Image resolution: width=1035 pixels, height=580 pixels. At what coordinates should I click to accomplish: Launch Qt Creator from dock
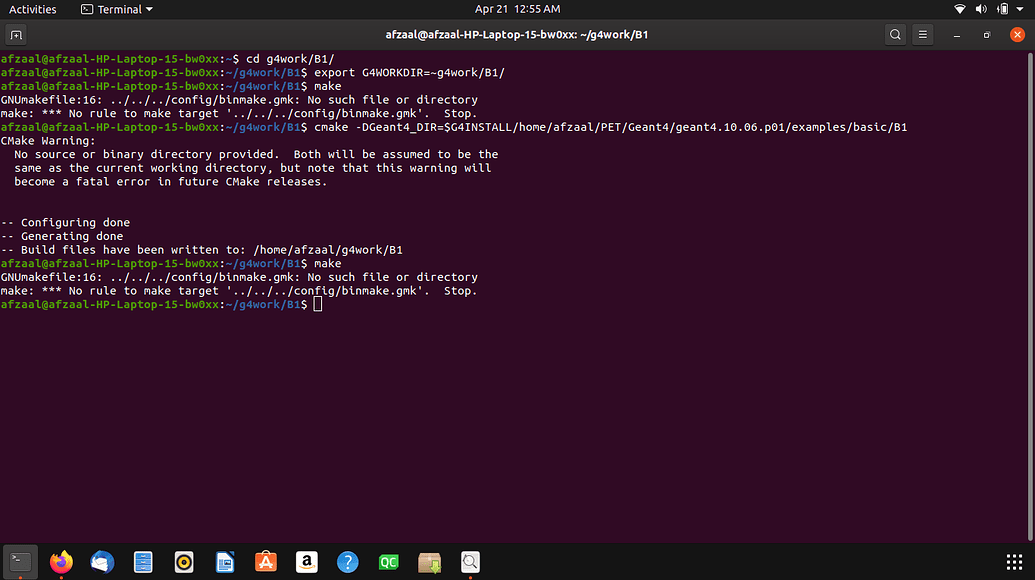pyautogui.click(x=389, y=562)
